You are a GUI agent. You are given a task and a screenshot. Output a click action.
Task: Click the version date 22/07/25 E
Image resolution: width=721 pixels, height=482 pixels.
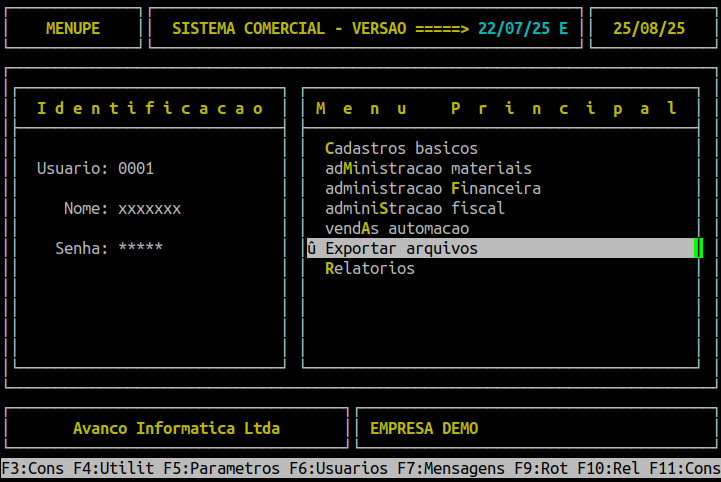(523, 29)
